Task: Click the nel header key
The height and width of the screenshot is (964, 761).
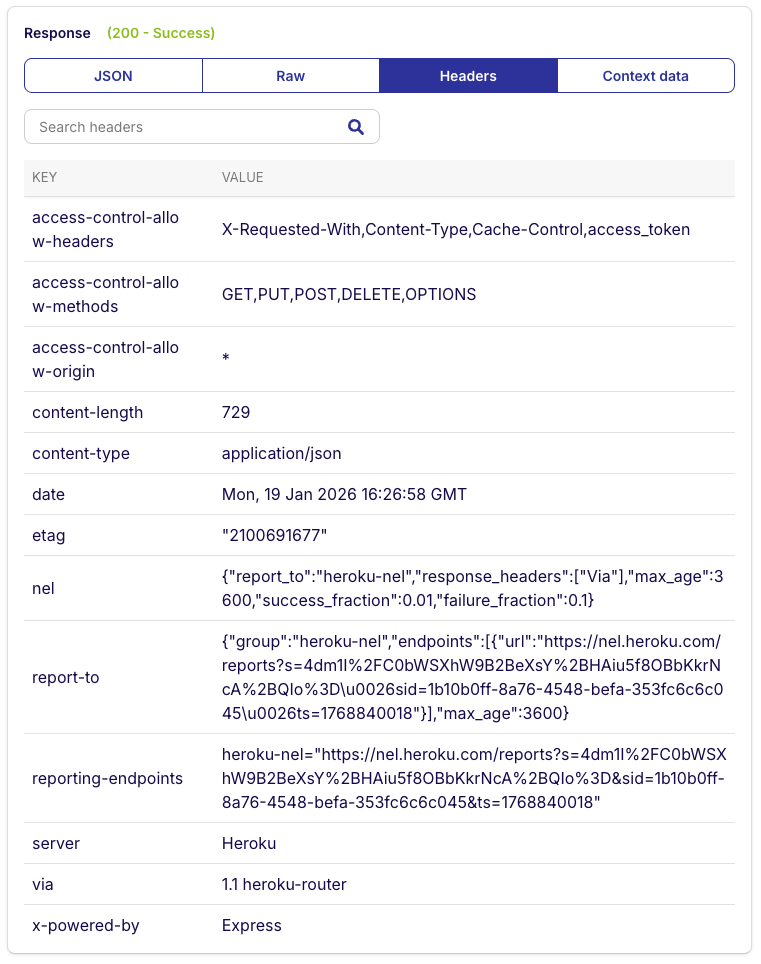Action: tap(43, 588)
